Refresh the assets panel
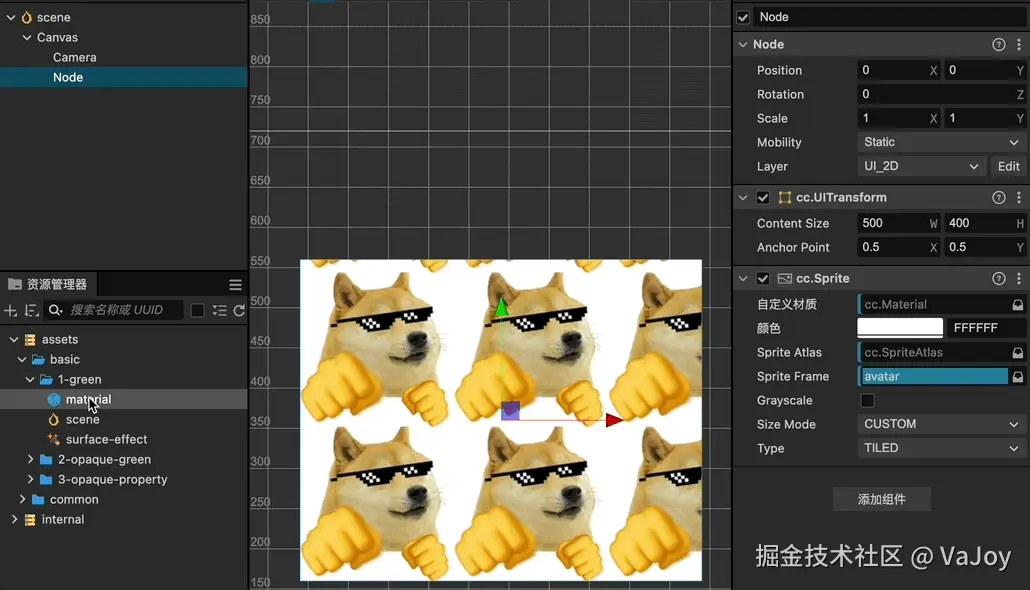This screenshot has height=590, width=1030. tap(239, 310)
